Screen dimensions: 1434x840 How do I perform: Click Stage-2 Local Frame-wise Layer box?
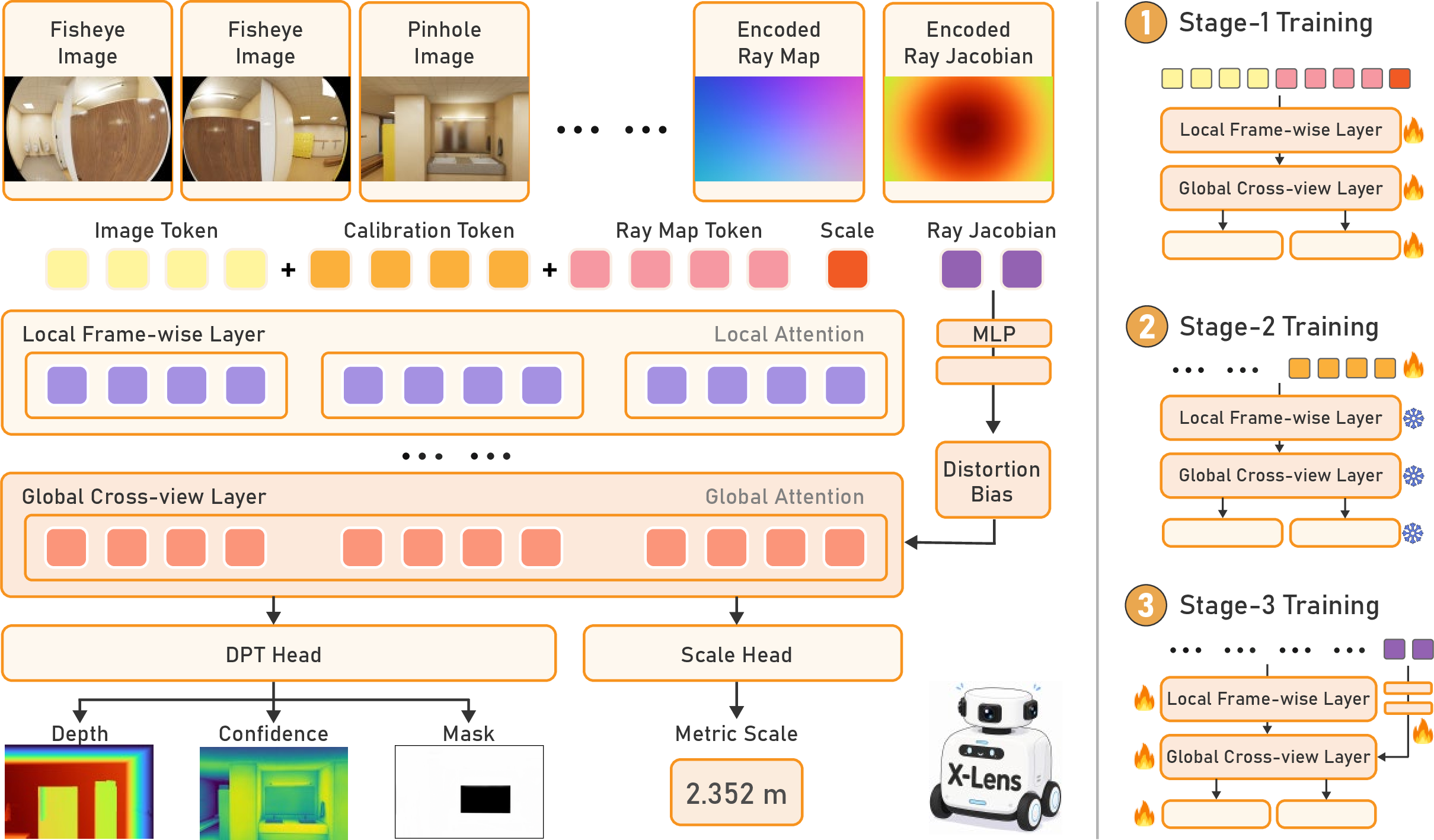(1280, 419)
